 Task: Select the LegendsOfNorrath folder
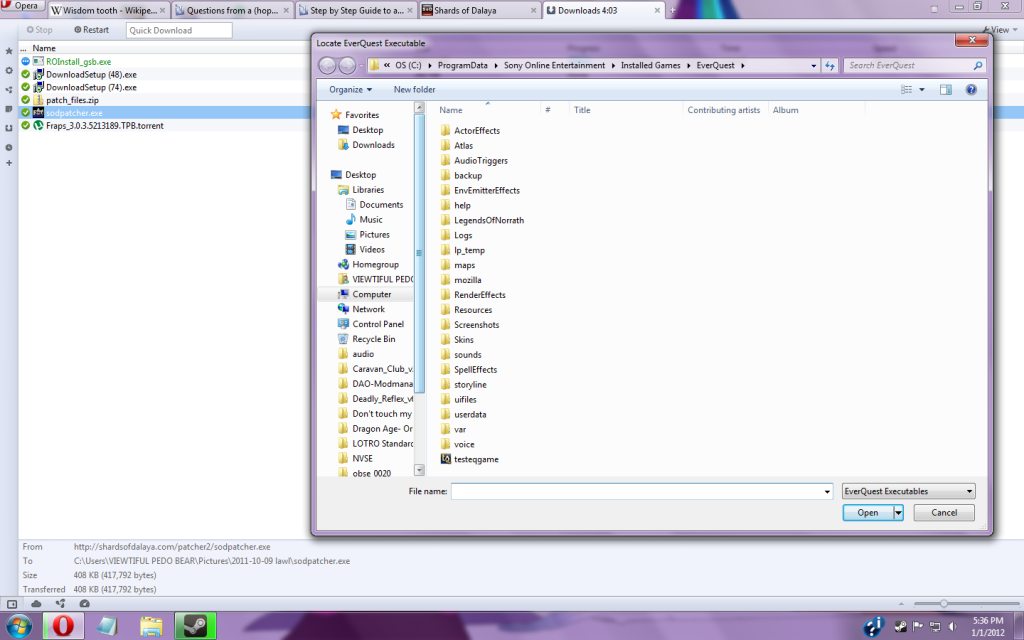coord(488,220)
